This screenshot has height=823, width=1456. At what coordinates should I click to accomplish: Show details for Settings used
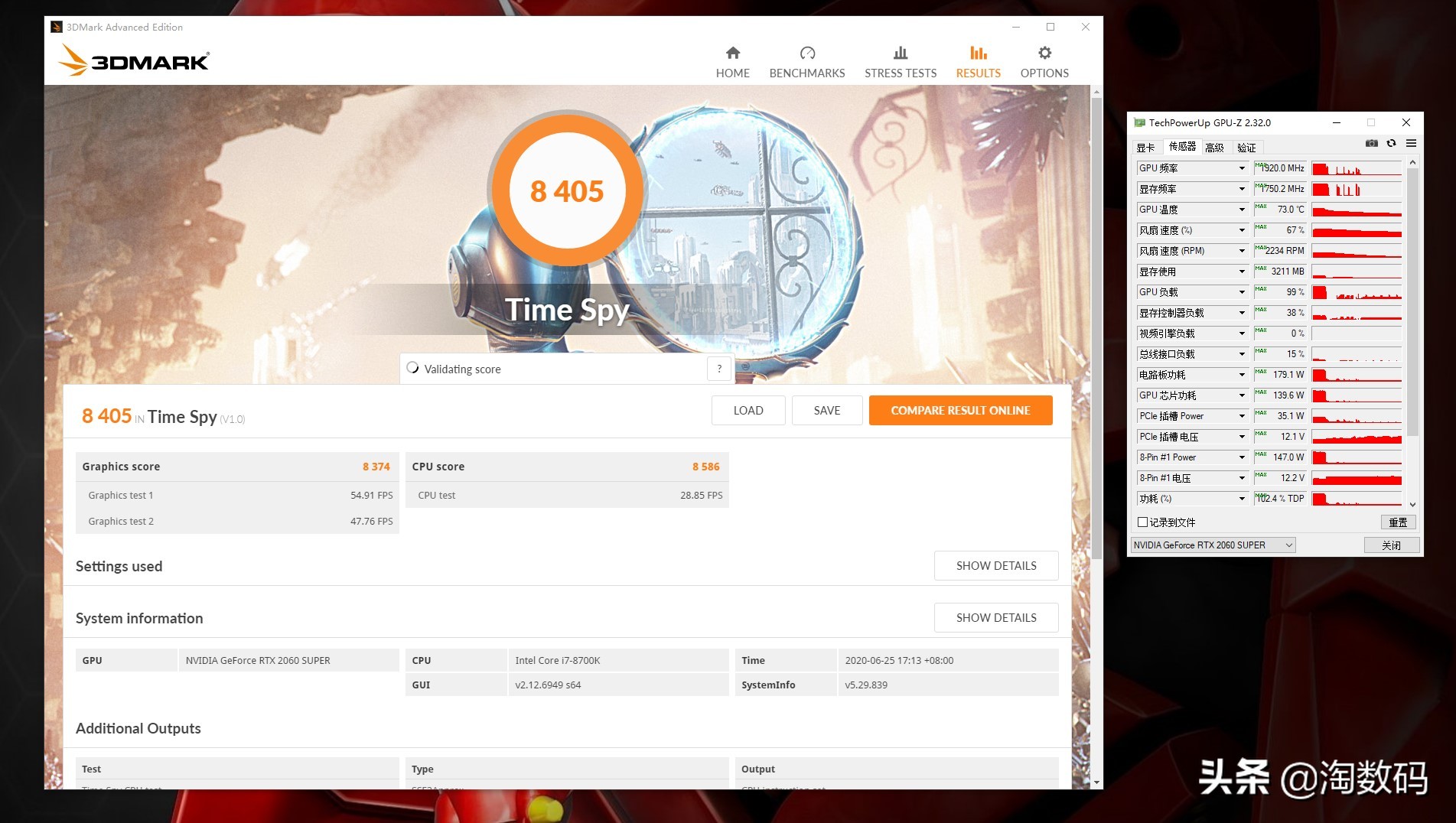click(x=996, y=566)
